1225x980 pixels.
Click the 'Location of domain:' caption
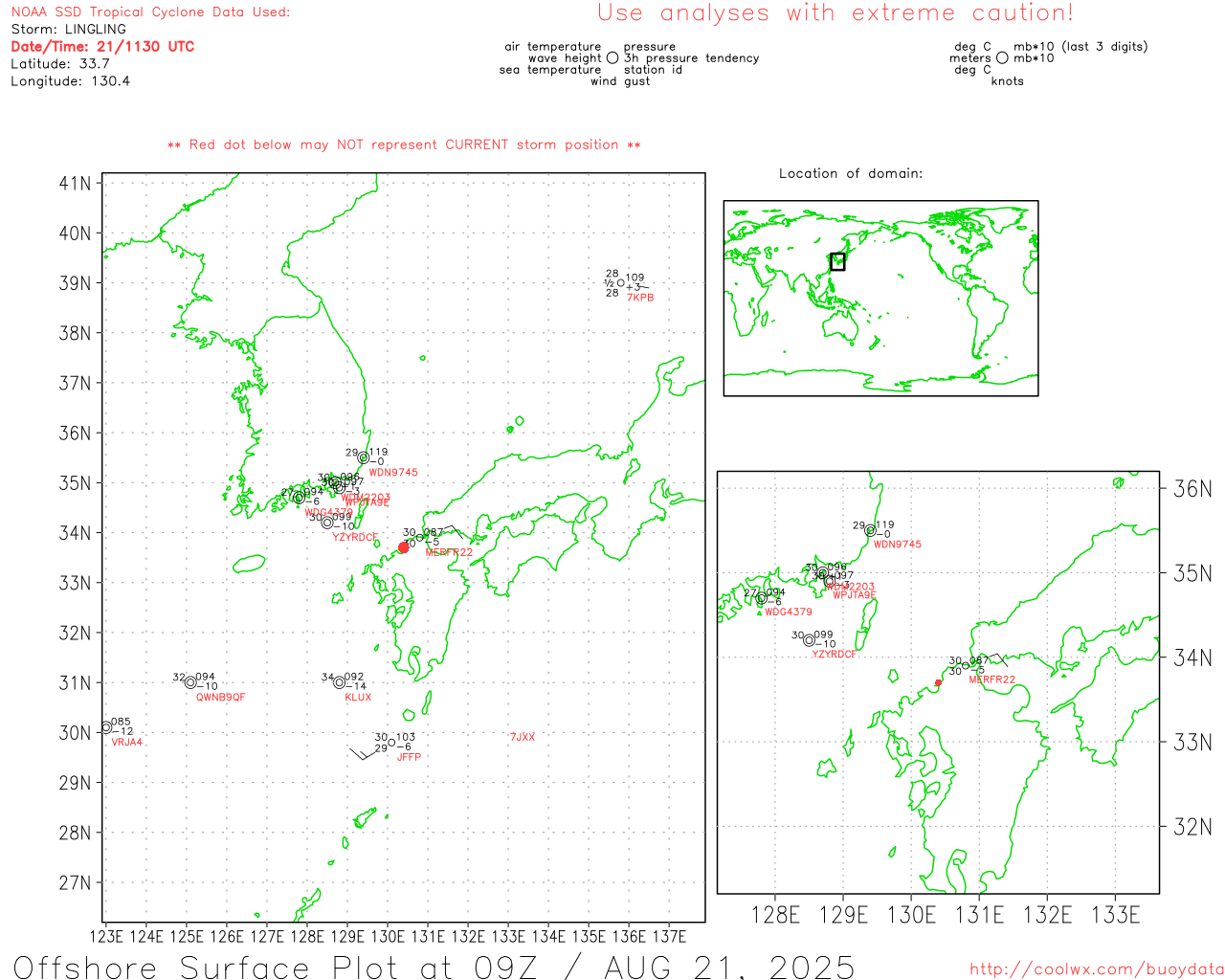(x=851, y=173)
